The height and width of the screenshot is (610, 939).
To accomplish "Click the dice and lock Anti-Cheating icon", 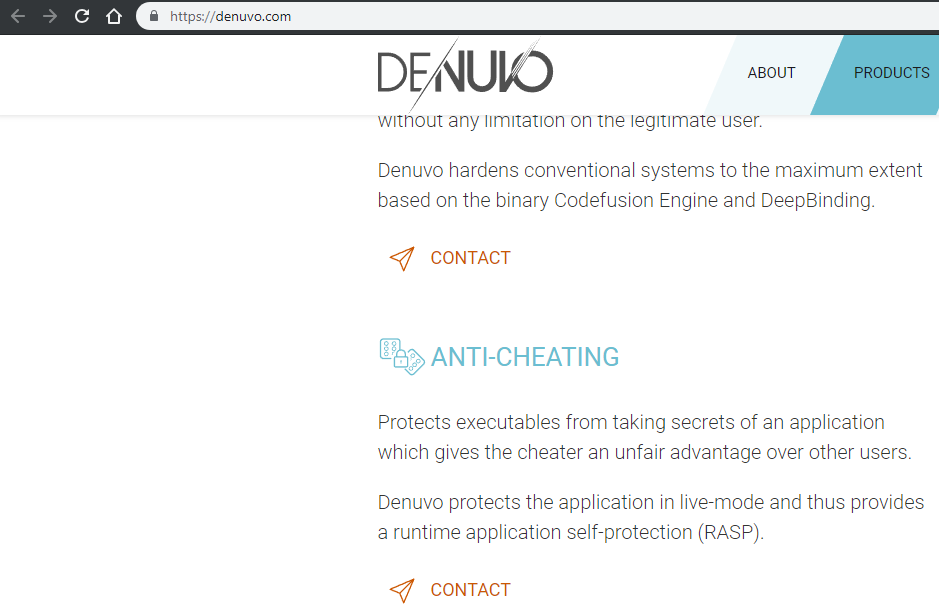I will point(402,357).
